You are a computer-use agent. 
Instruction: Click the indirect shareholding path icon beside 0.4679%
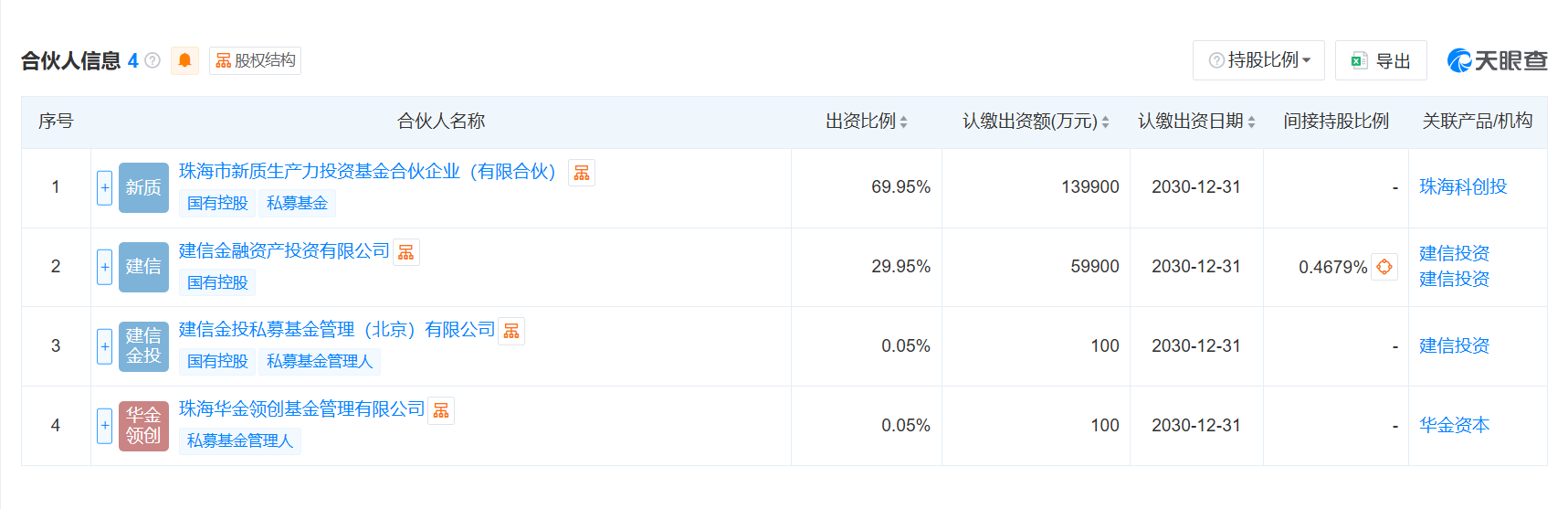coord(1384,267)
